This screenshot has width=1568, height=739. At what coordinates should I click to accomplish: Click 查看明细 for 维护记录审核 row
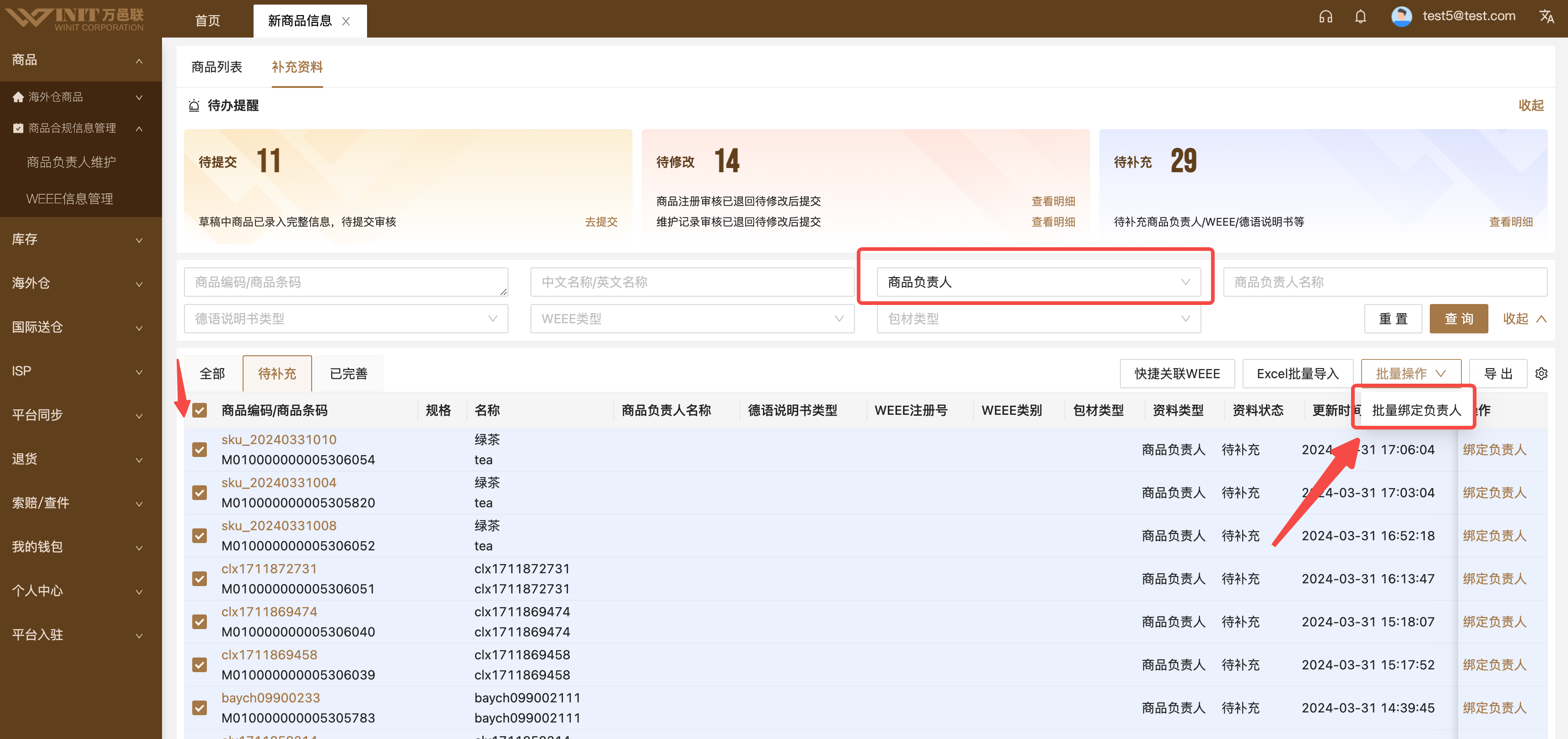tap(1053, 222)
